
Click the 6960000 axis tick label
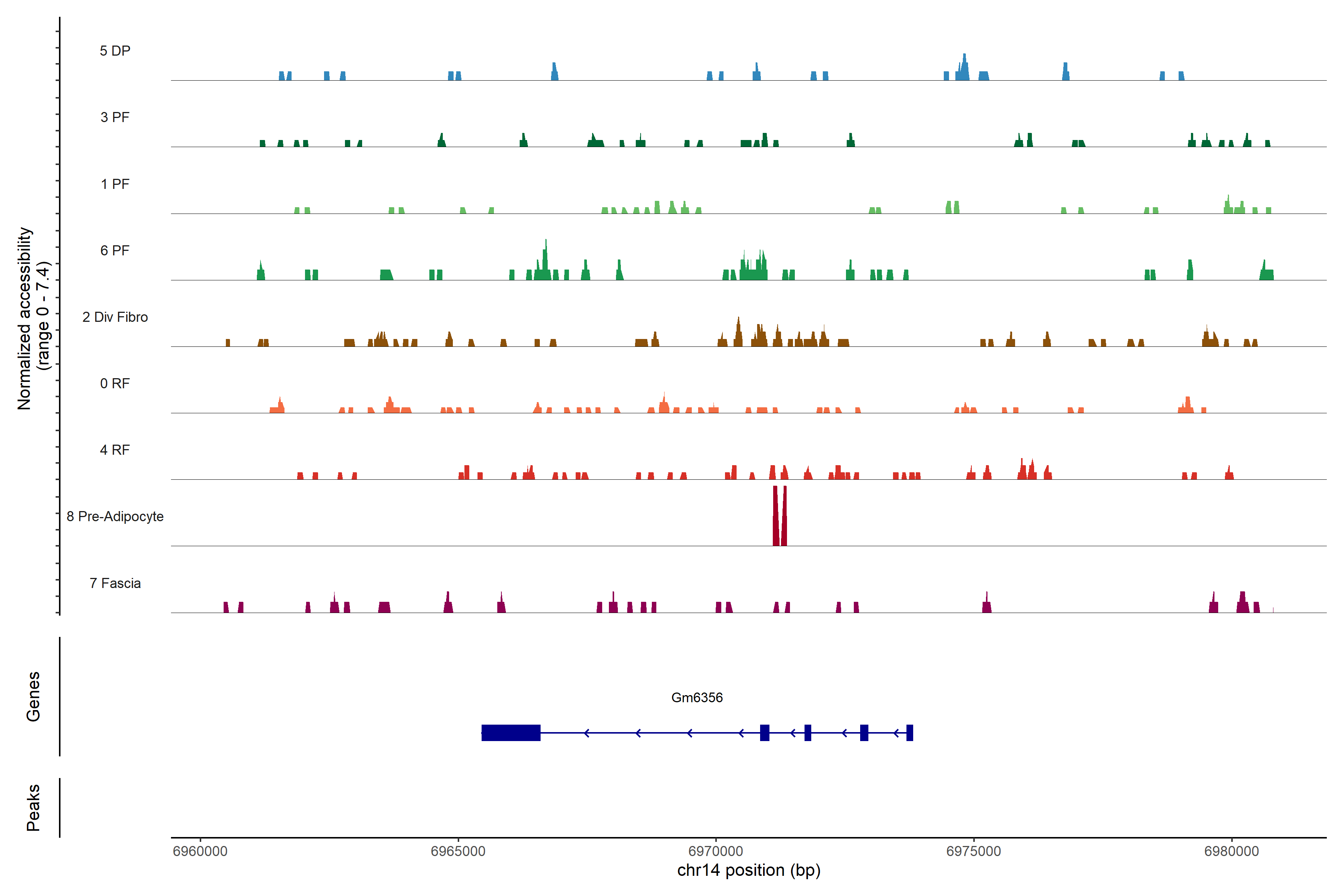[200, 851]
